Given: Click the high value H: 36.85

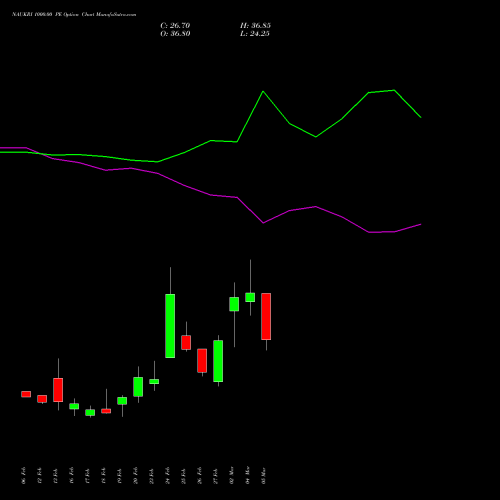Looking at the screenshot, I should [255, 26].
